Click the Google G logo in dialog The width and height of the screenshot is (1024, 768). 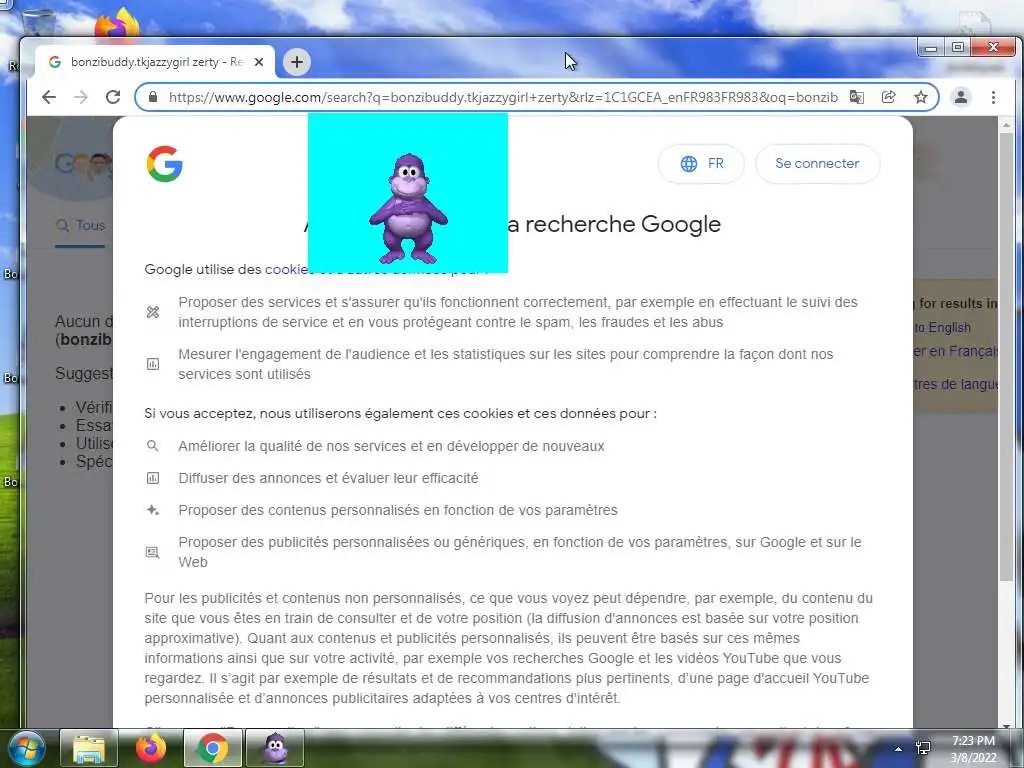pos(165,164)
